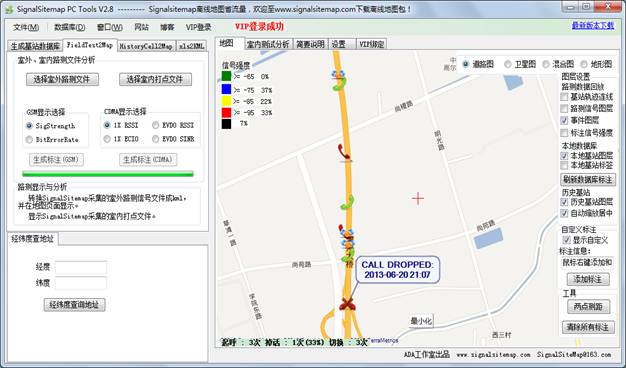Toggle 自动缩放居中 checkbox

click(x=565, y=213)
